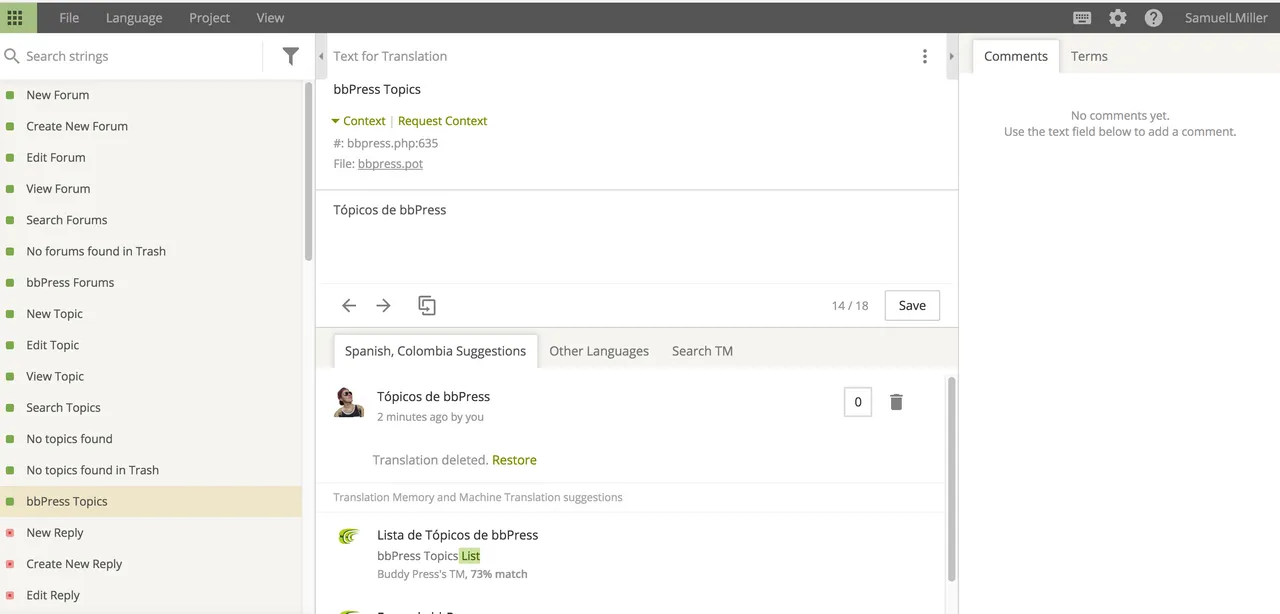This screenshot has height=614, width=1280.
Task: Open the SamuelLMiller account menu
Action: (x=1226, y=18)
